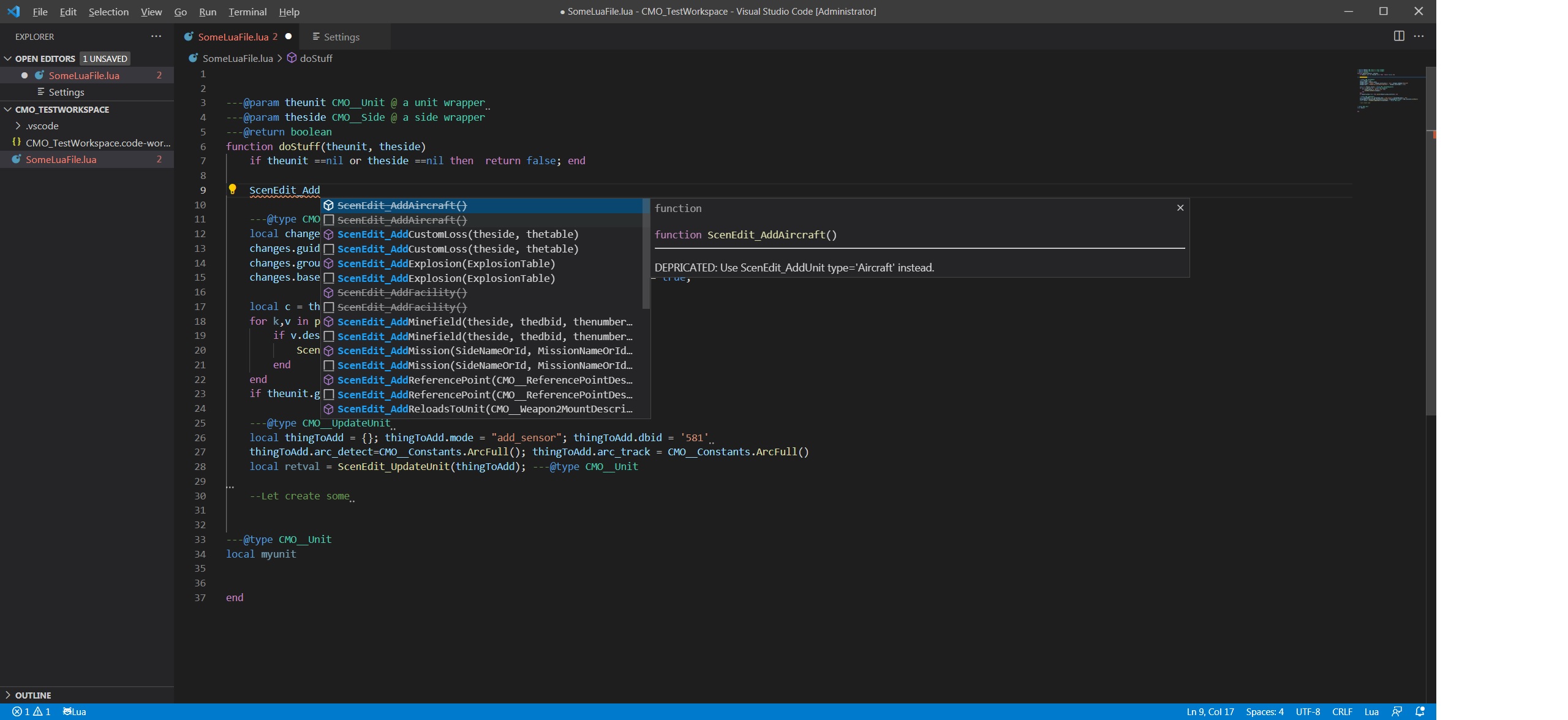Viewport: 1568px width, 720px height.
Task: Click the split editor right icon
Action: tap(1399, 36)
